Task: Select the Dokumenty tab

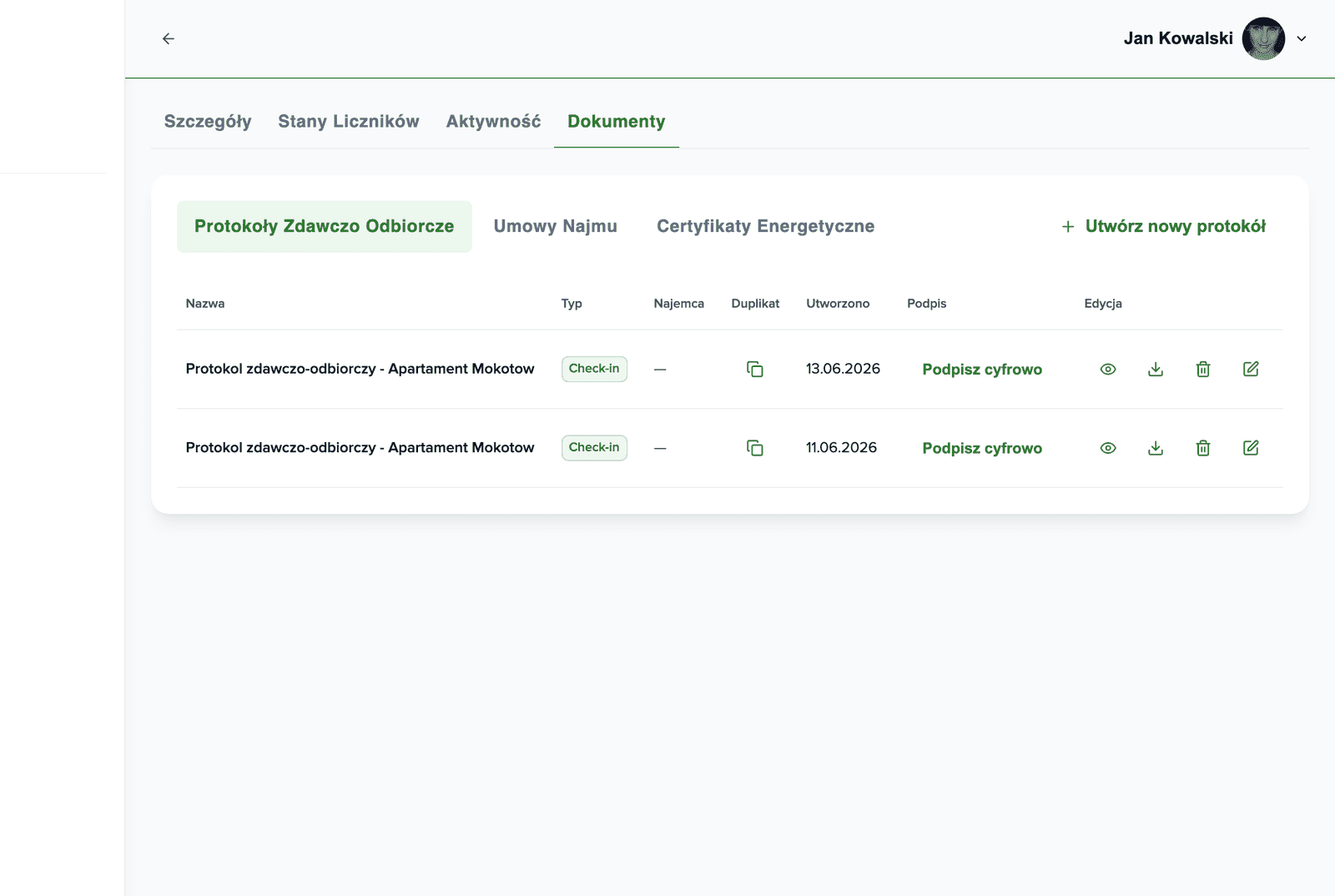Action: [617, 122]
